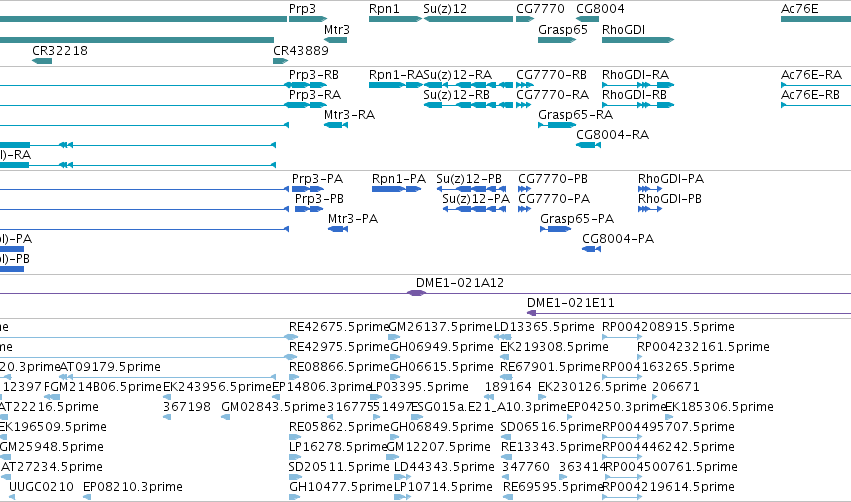Select the Mtr3 gene name label

click(336, 30)
